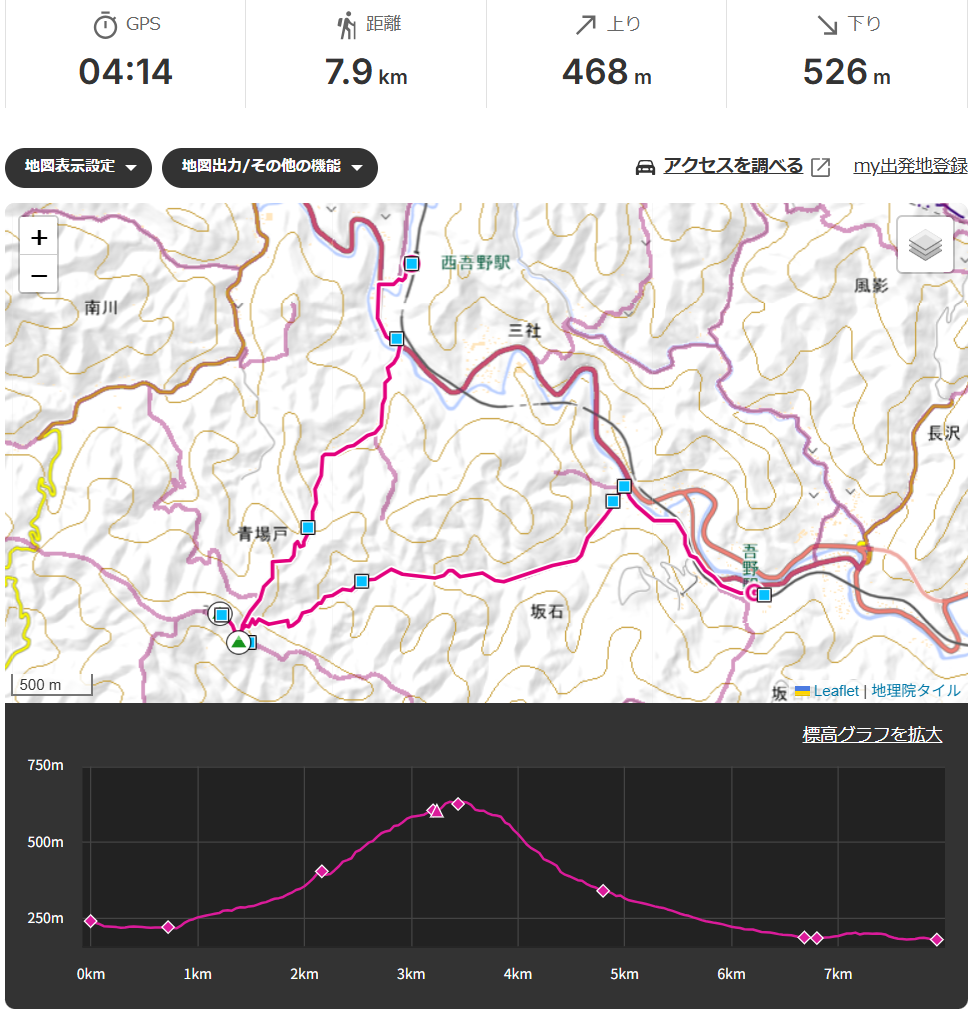The height and width of the screenshot is (1013, 976).
Task: Open the map layers switcher icon
Action: tap(925, 244)
